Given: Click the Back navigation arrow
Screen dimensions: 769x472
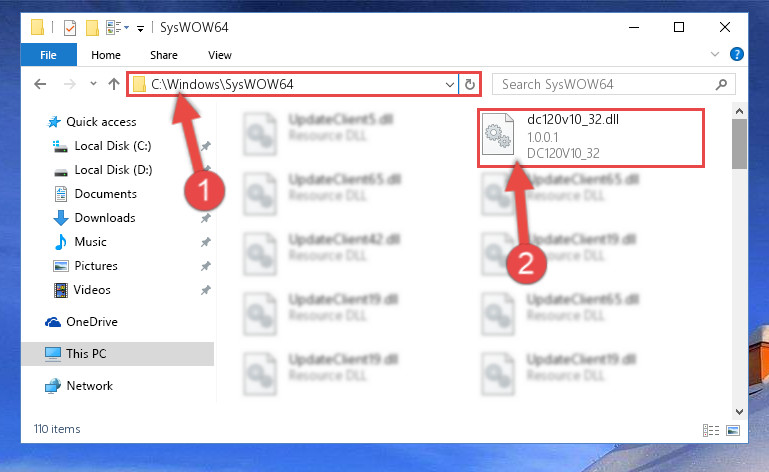Looking at the screenshot, I should (40, 84).
